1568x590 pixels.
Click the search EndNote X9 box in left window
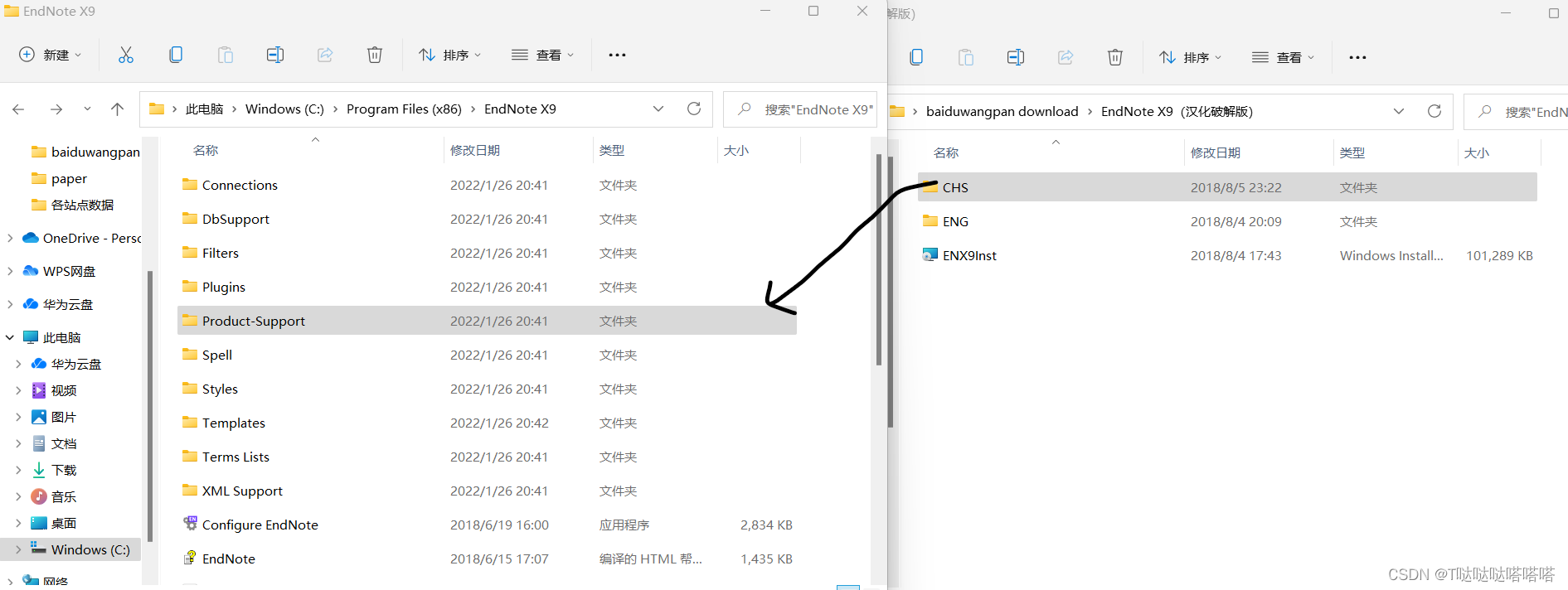pos(800,109)
